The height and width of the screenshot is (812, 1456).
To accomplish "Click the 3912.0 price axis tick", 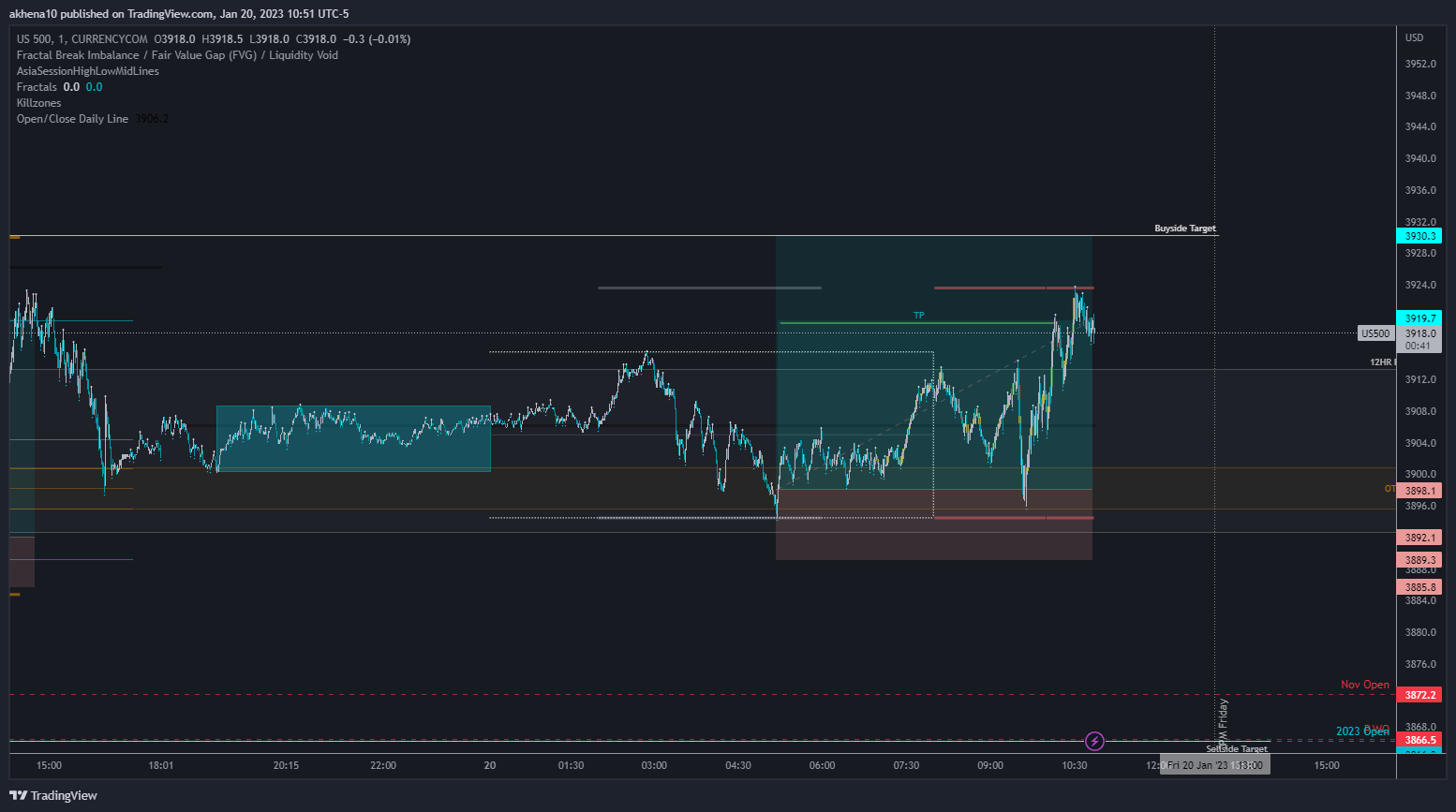I will [x=1420, y=379].
